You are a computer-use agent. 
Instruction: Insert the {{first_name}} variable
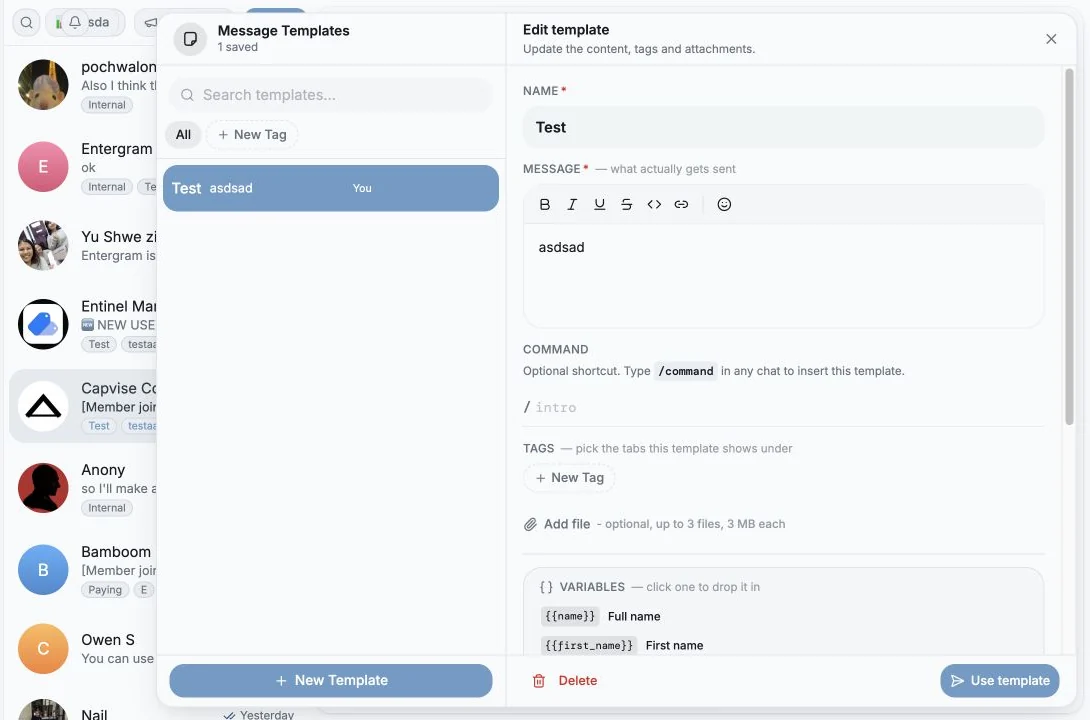(589, 646)
